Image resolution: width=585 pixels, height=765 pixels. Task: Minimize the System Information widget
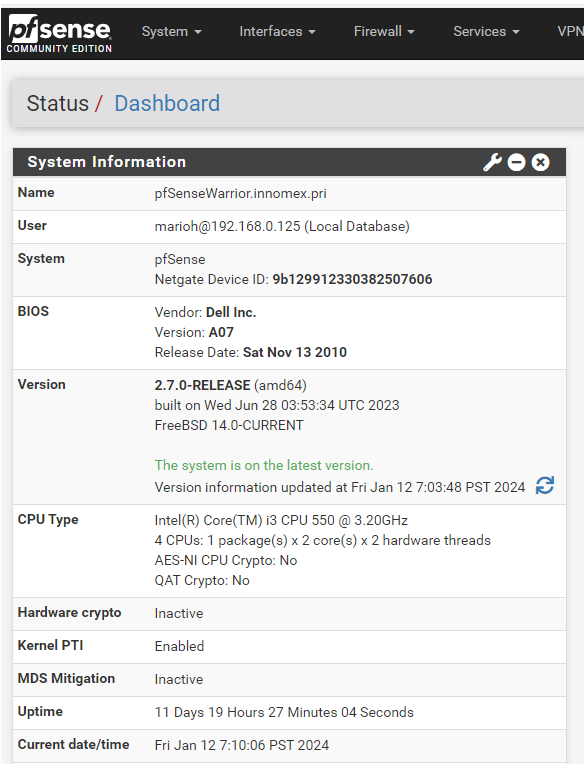(x=516, y=162)
